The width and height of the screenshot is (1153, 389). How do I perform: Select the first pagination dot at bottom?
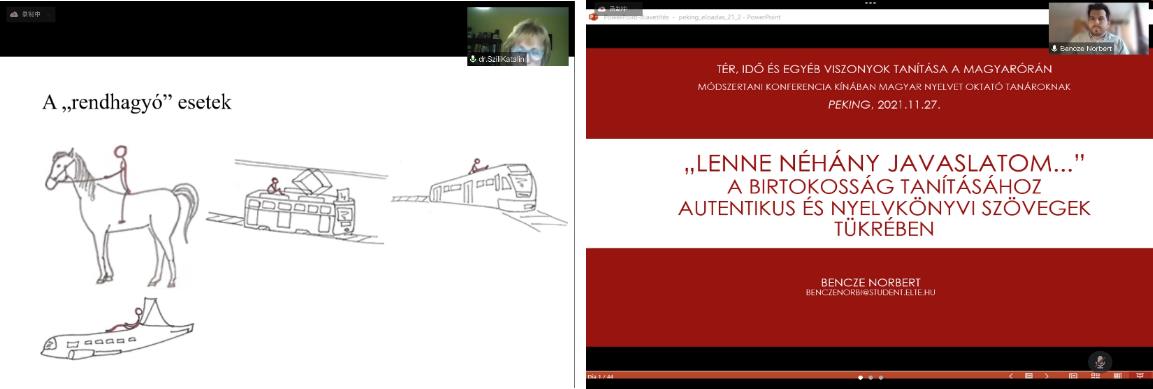point(860,376)
